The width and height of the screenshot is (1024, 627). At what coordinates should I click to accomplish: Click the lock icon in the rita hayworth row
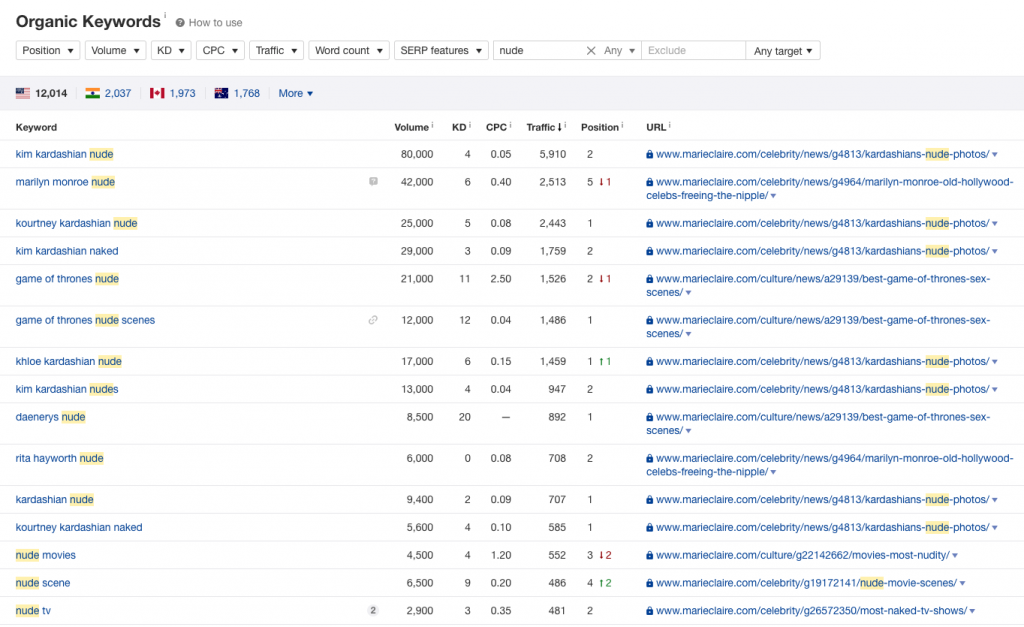click(649, 458)
